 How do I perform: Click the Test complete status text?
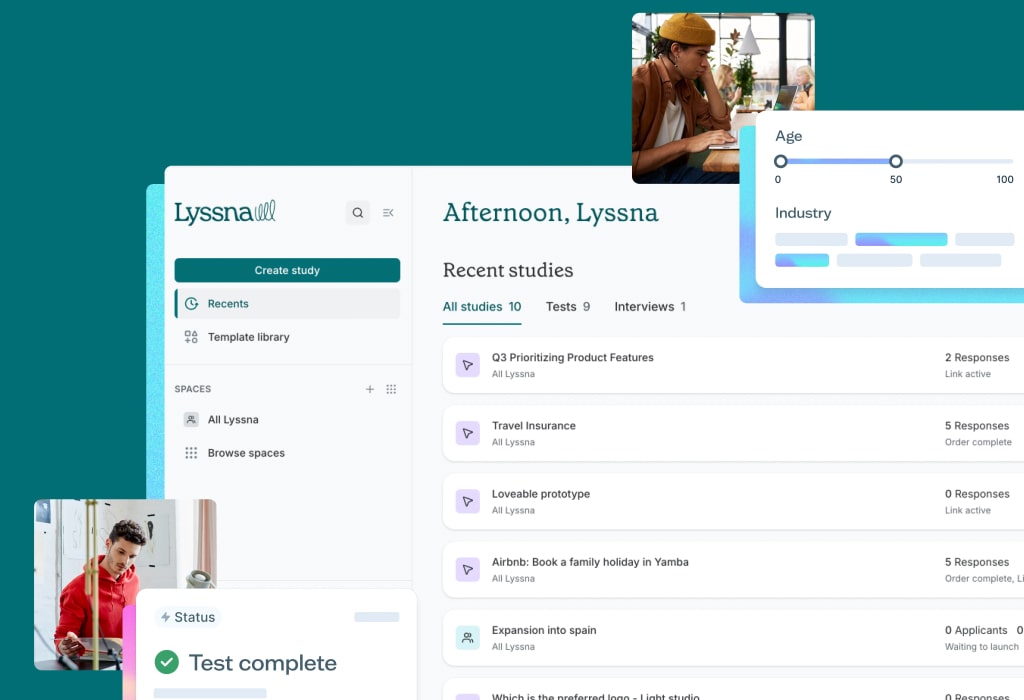coord(263,663)
